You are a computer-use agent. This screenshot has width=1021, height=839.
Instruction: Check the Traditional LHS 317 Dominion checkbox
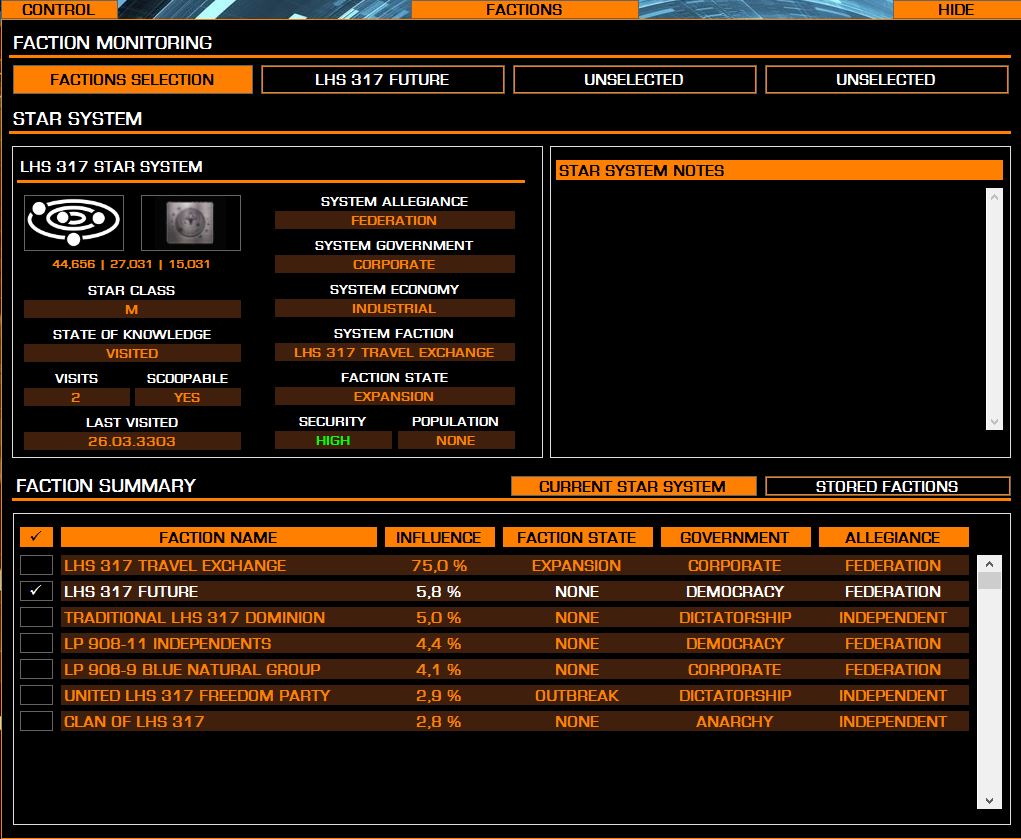[x=36, y=617]
